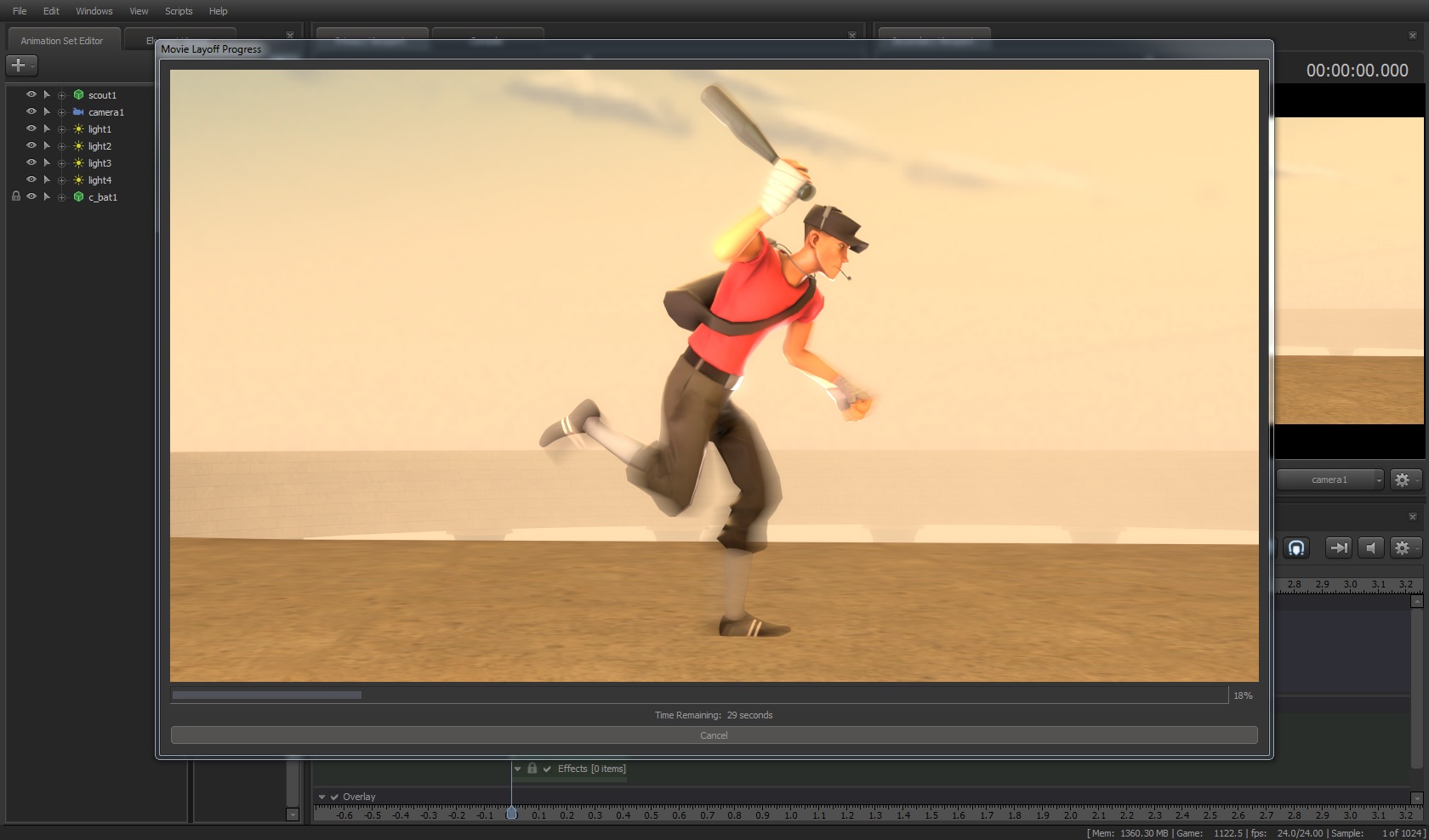Image resolution: width=1429 pixels, height=840 pixels.
Task: Hide c_bat1 using its eye icon
Action: [x=31, y=196]
